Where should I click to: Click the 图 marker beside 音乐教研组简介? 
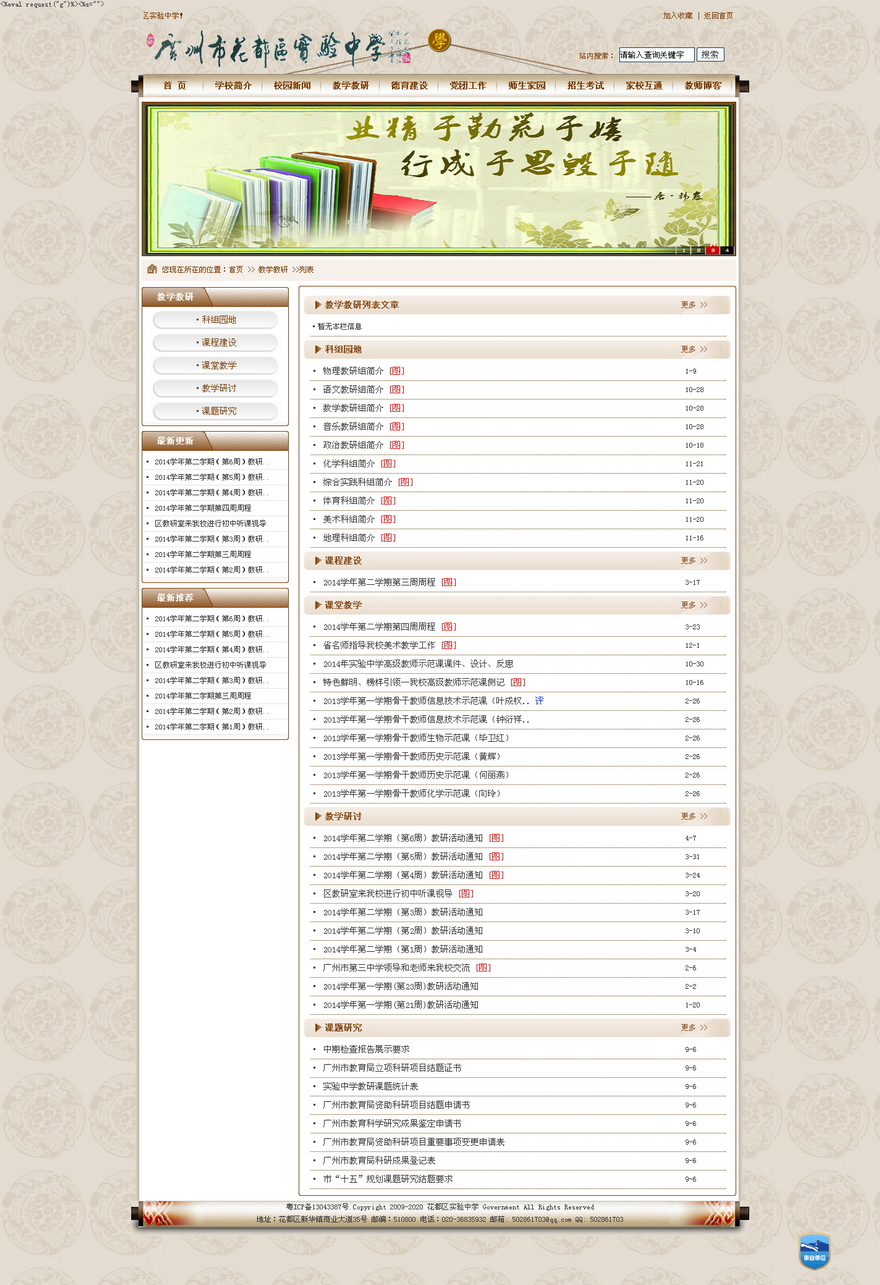point(397,427)
